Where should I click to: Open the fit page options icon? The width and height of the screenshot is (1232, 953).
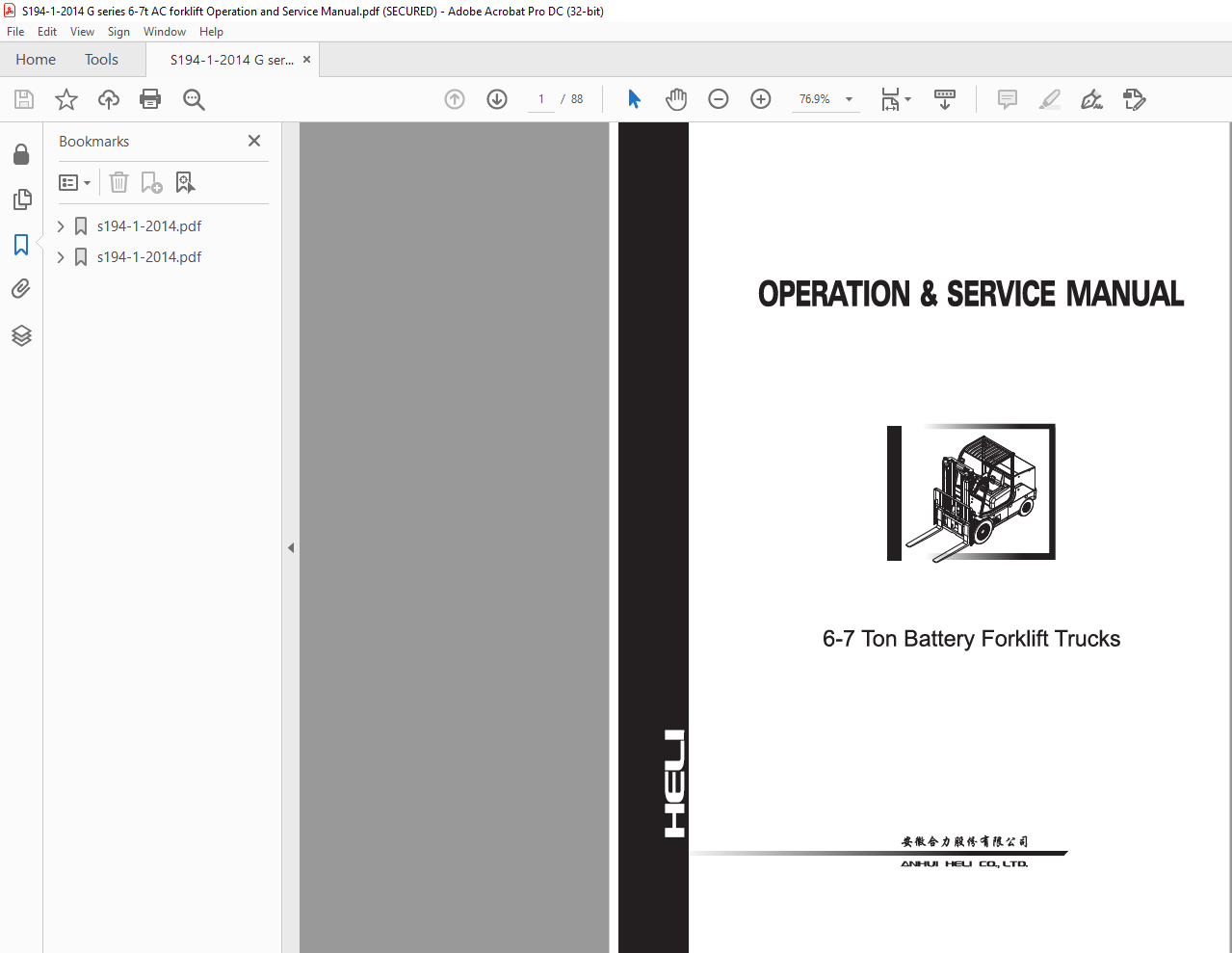click(x=895, y=99)
